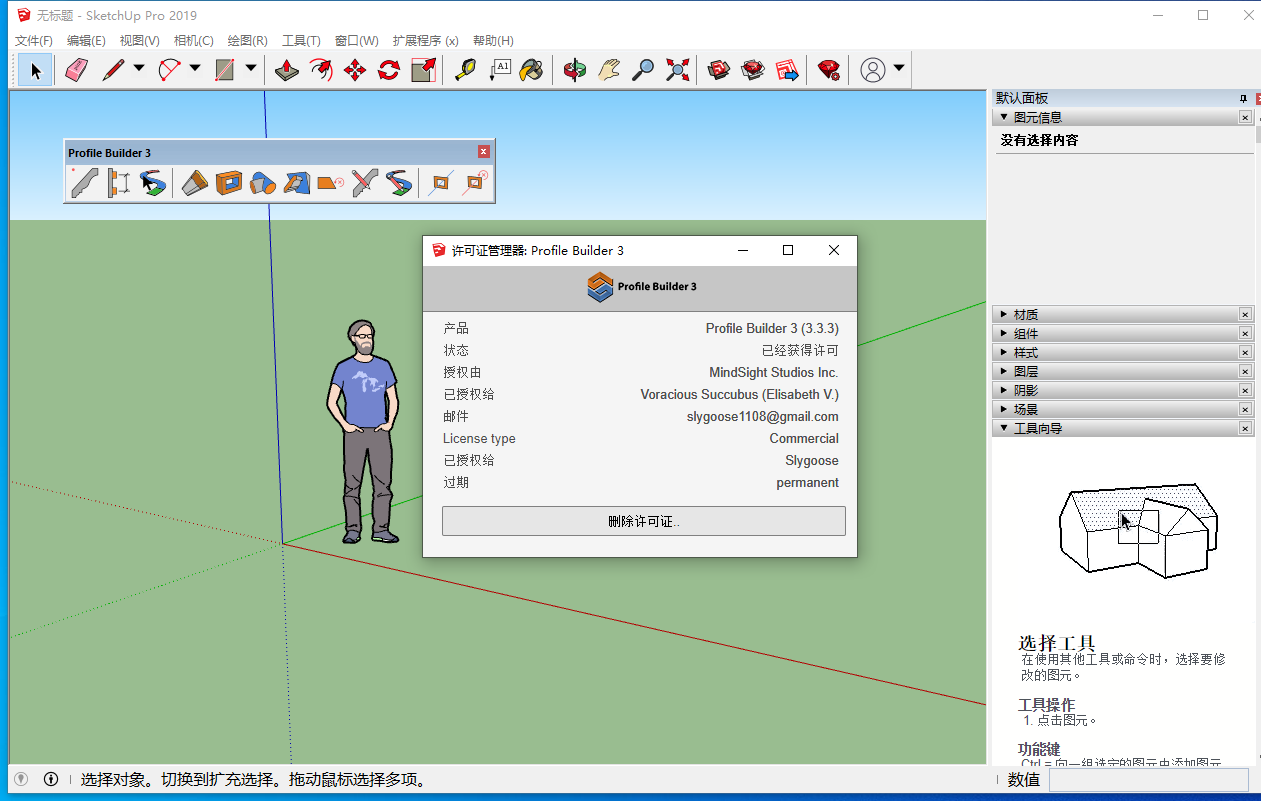Click the 删除许可证.. button

pos(644,521)
